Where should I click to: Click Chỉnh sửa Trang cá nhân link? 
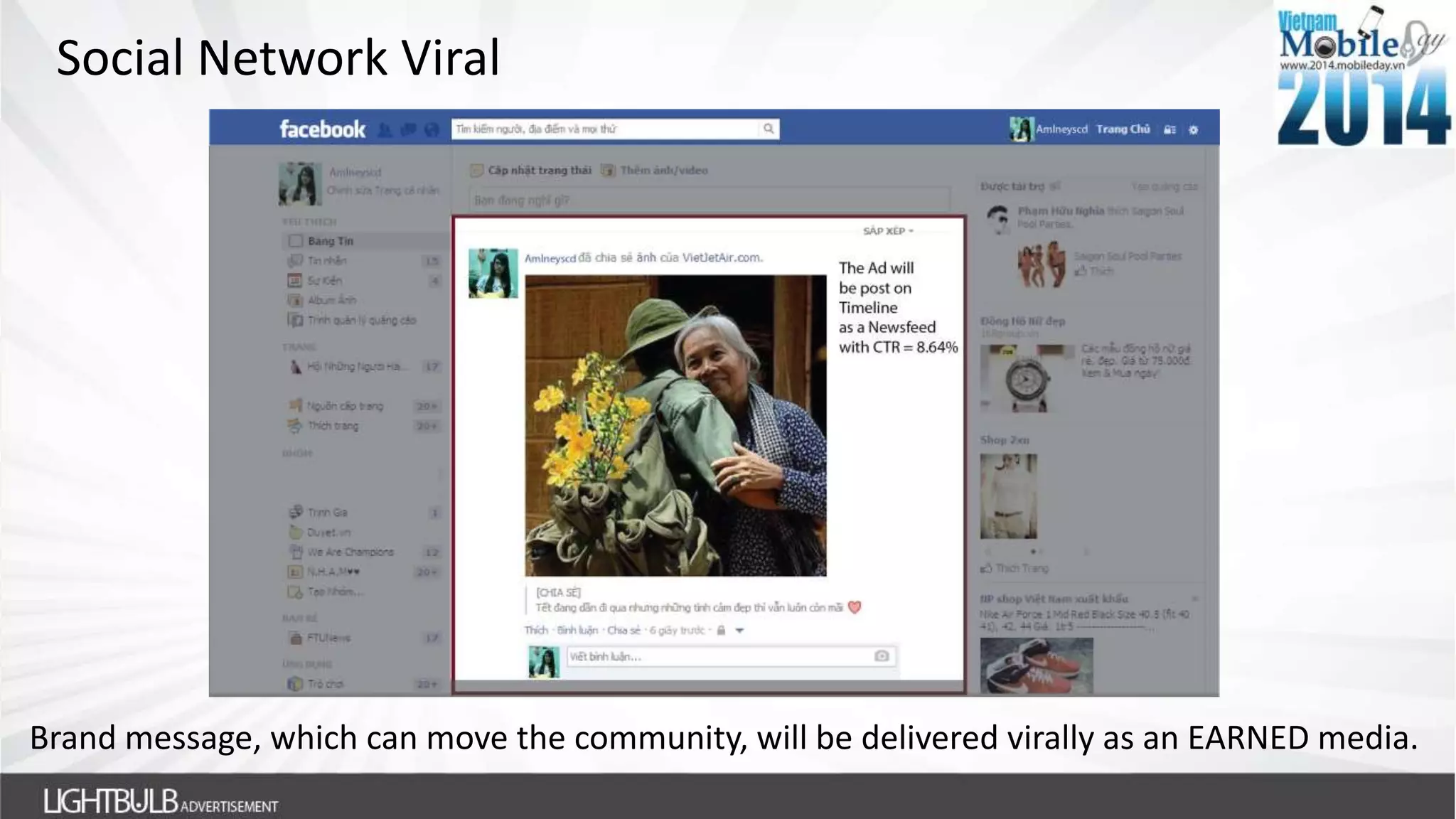[x=382, y=191]
